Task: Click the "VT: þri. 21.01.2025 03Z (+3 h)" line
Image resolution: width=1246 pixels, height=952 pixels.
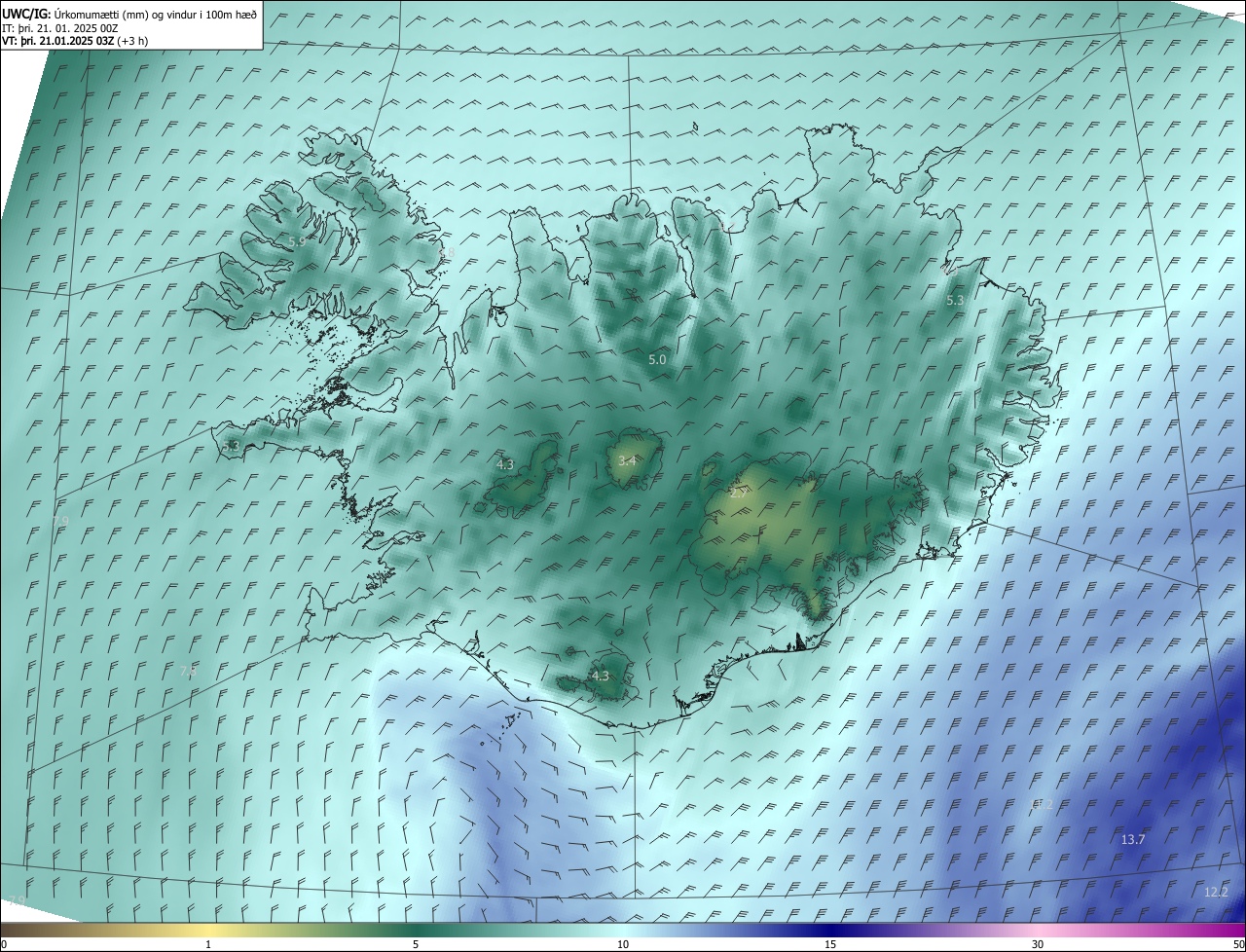Action: tap(75, 42)
